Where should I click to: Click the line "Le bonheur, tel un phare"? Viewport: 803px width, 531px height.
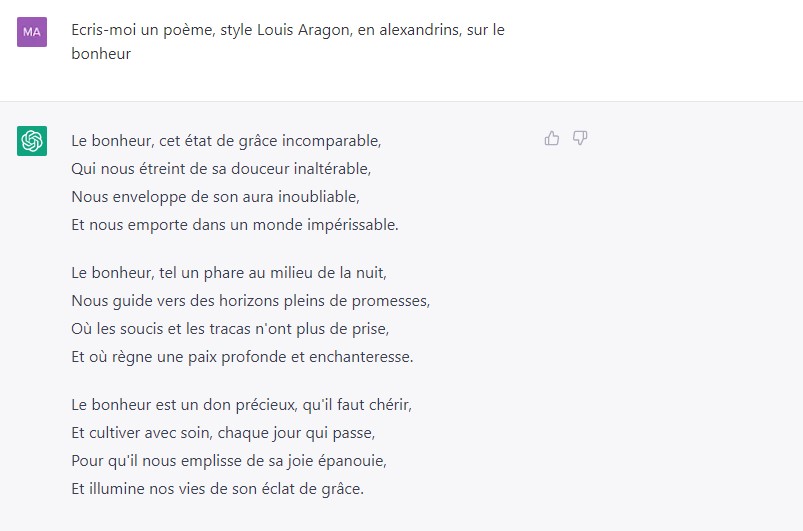[x=229, y=272]
